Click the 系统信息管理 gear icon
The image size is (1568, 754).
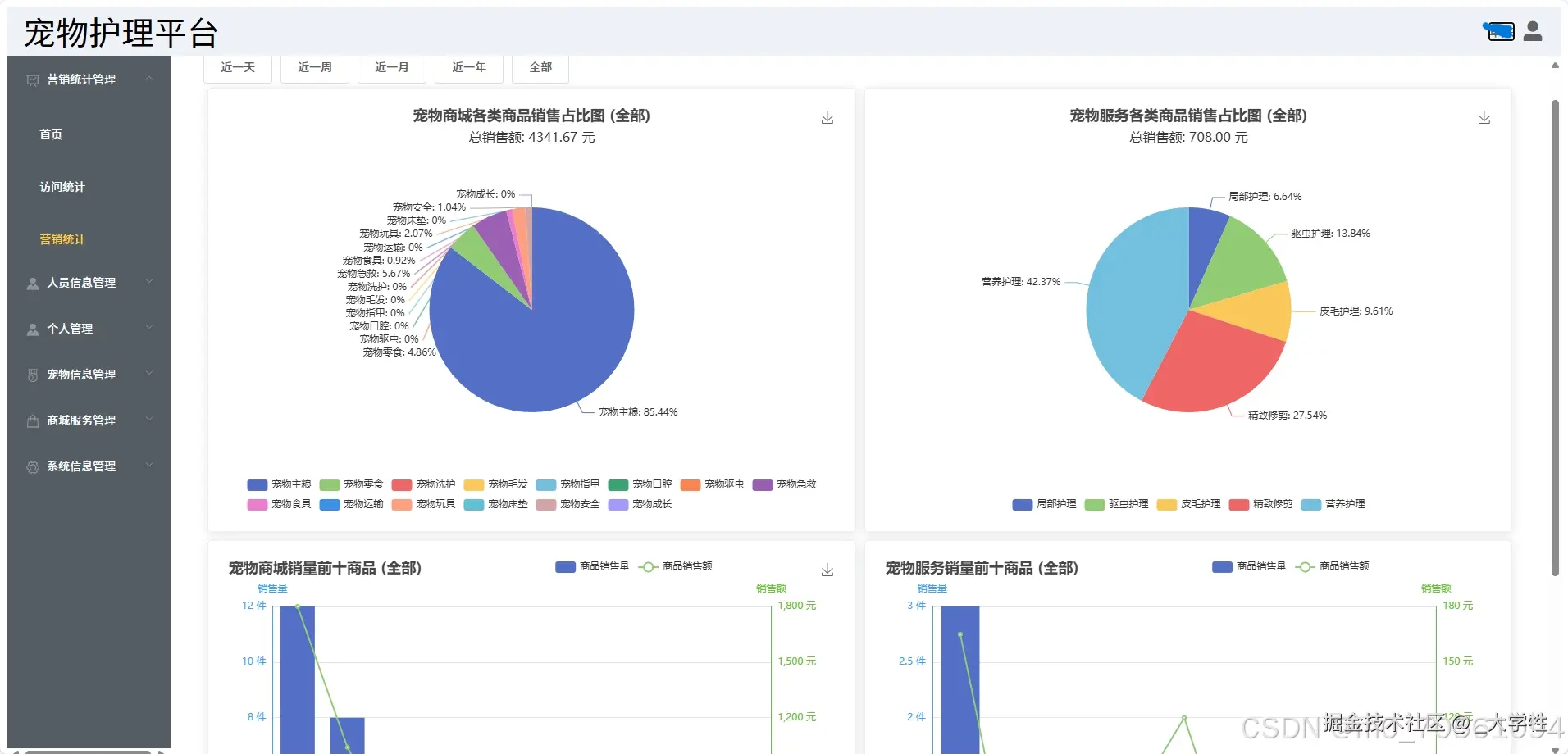pos(33,467)
